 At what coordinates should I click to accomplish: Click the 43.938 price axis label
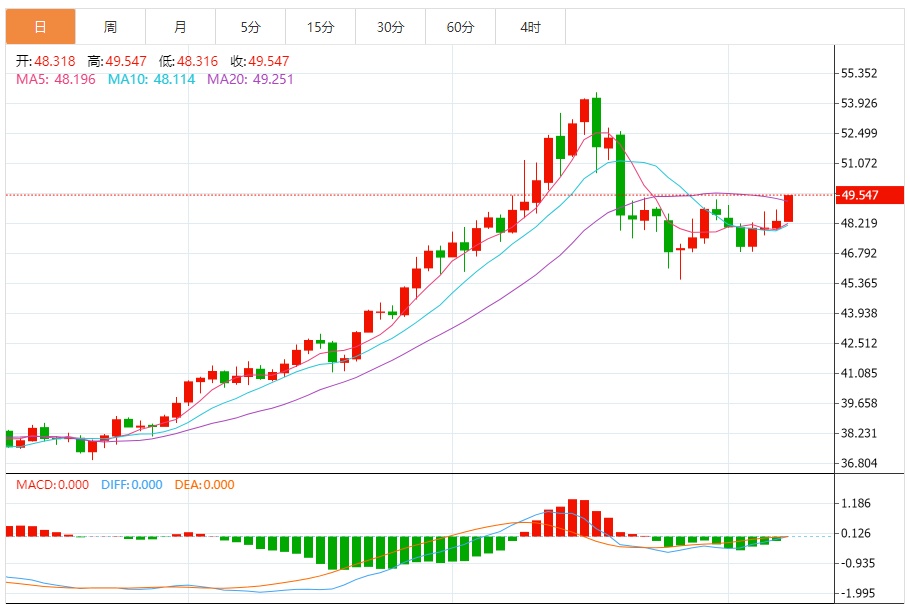[860, 313]
